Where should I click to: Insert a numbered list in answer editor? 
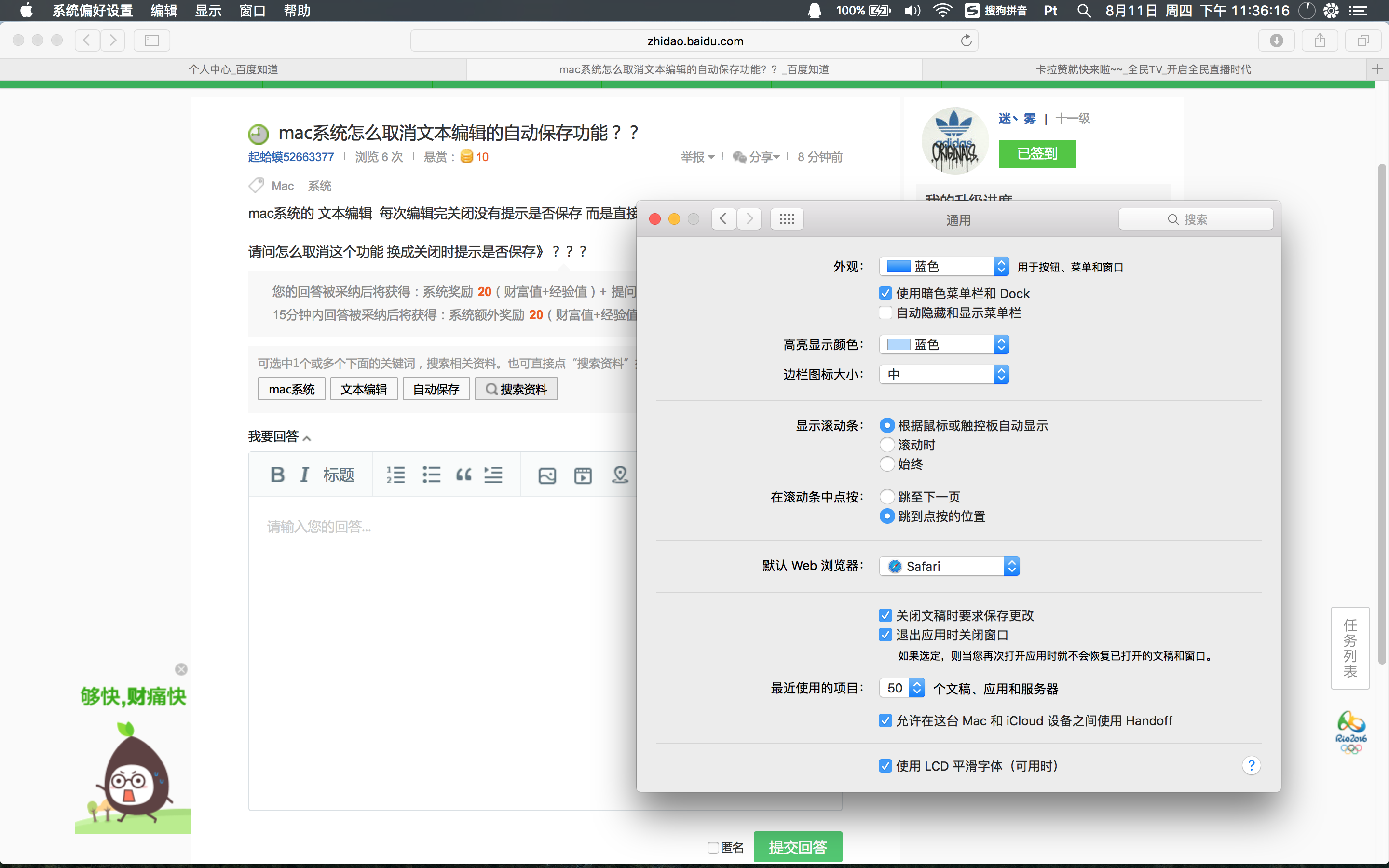tap(395, 475)
